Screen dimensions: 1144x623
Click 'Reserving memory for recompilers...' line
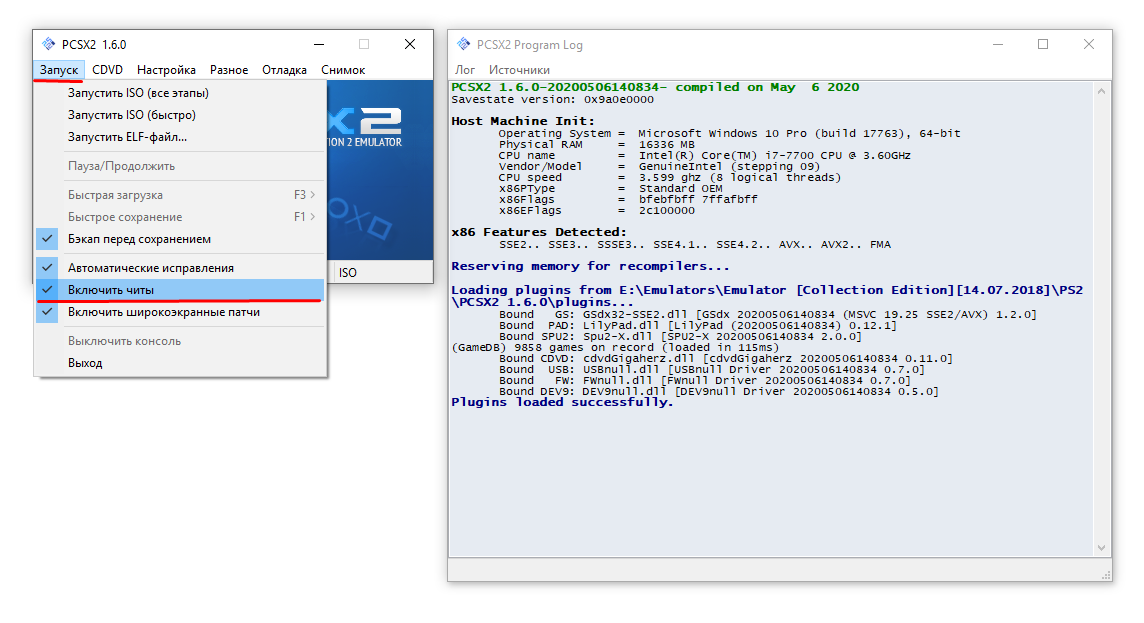click(x=590, y=266)
